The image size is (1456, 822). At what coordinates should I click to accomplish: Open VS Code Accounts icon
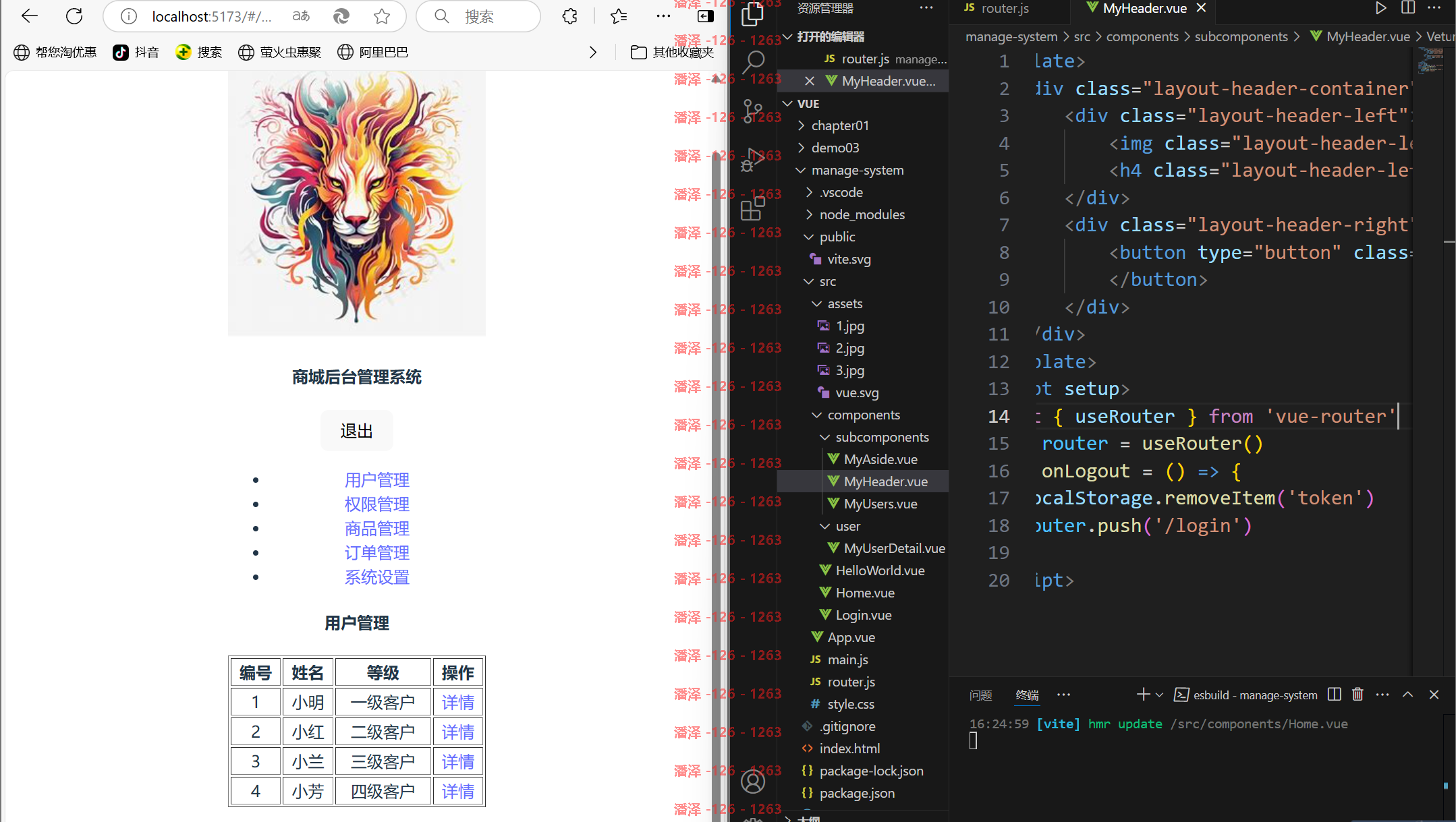tap(752, 782)
